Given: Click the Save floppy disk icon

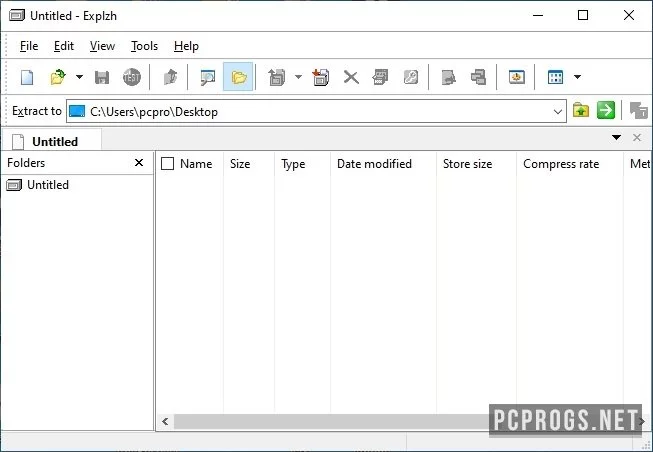Looking at the screenshot, I should click(102, 77).
